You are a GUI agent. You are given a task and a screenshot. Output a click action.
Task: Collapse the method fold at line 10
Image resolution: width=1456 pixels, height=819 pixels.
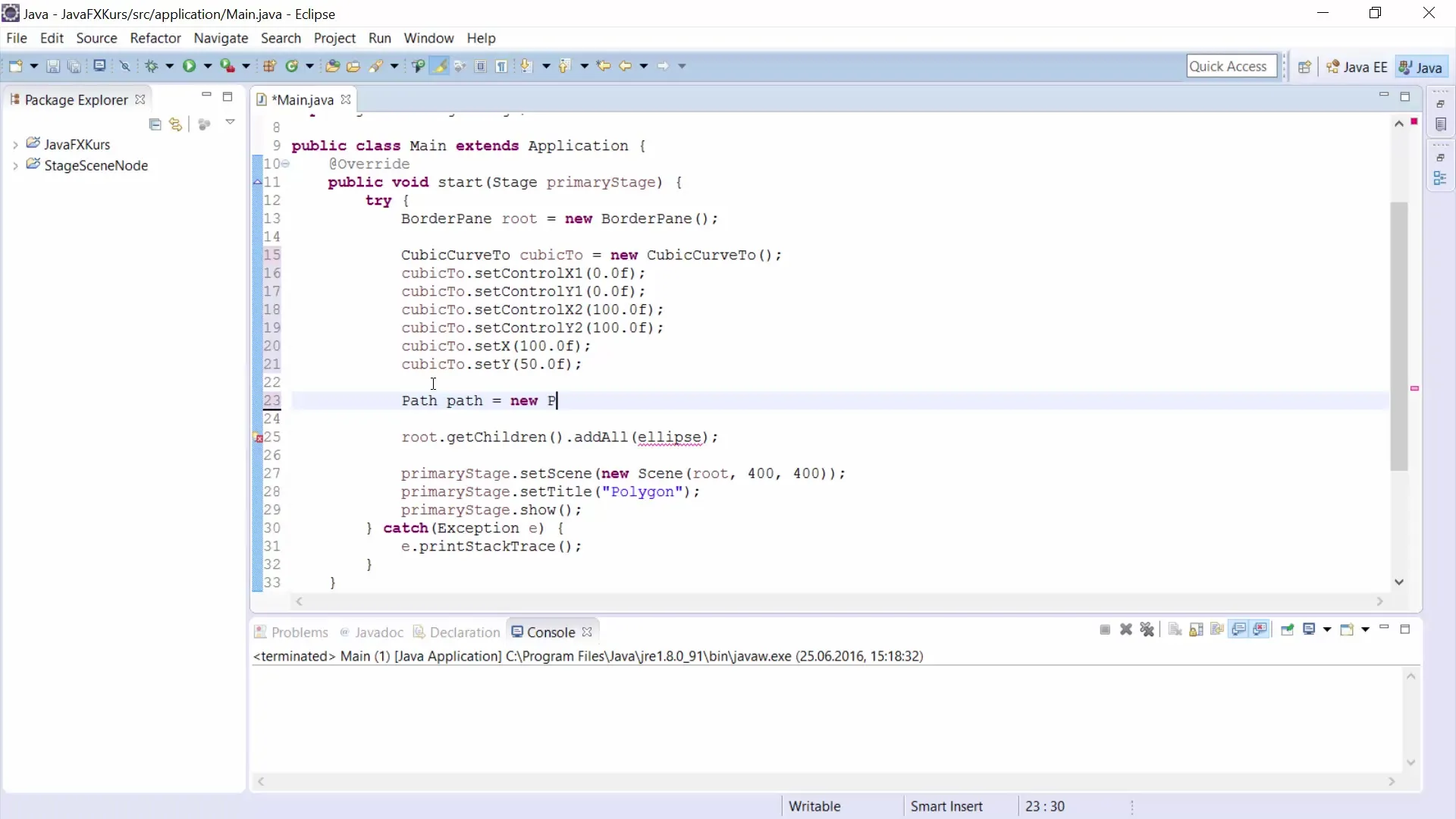click(286, 164)
